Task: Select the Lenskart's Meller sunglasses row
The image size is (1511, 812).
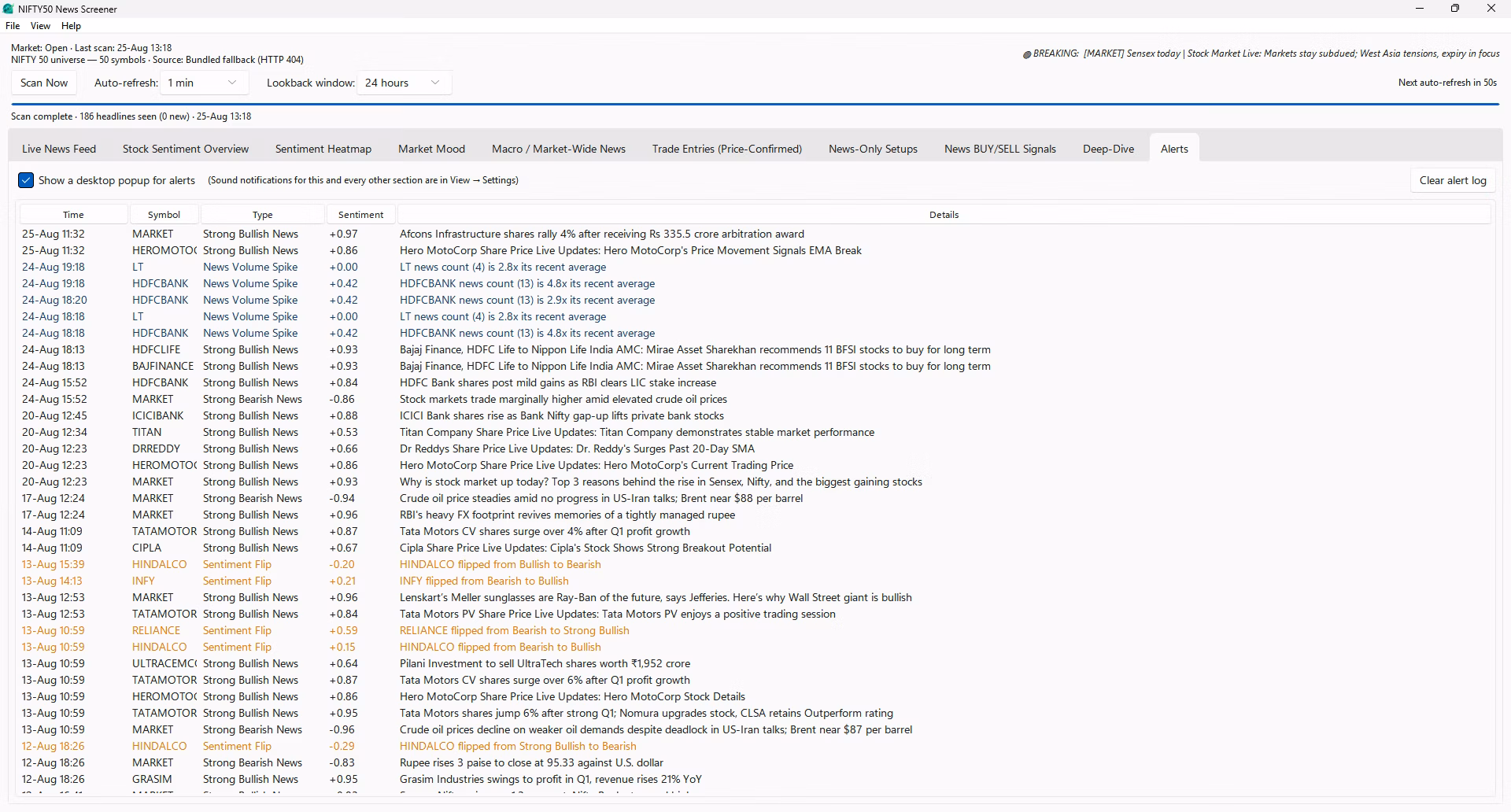Action: point(755,597)
